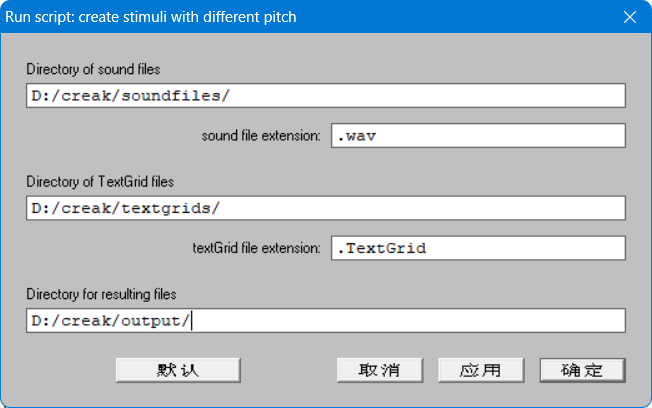Click the 'sound file extension:' label
Screen dimensions: 652x408
click(x=261, y=136)
